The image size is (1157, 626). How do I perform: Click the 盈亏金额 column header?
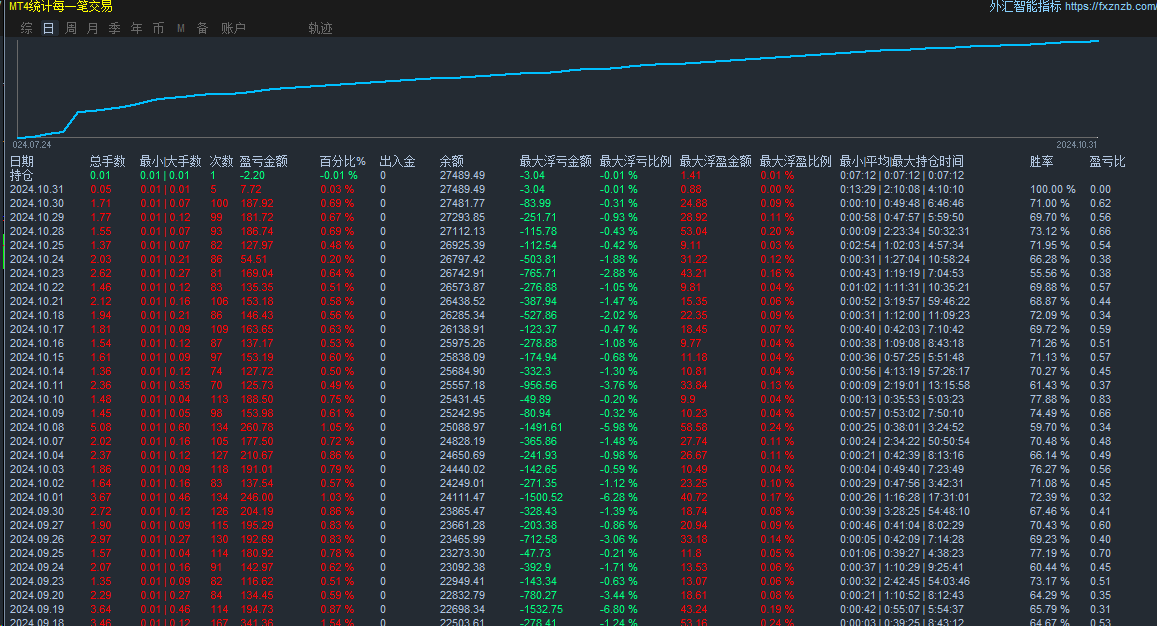(263, 161)
